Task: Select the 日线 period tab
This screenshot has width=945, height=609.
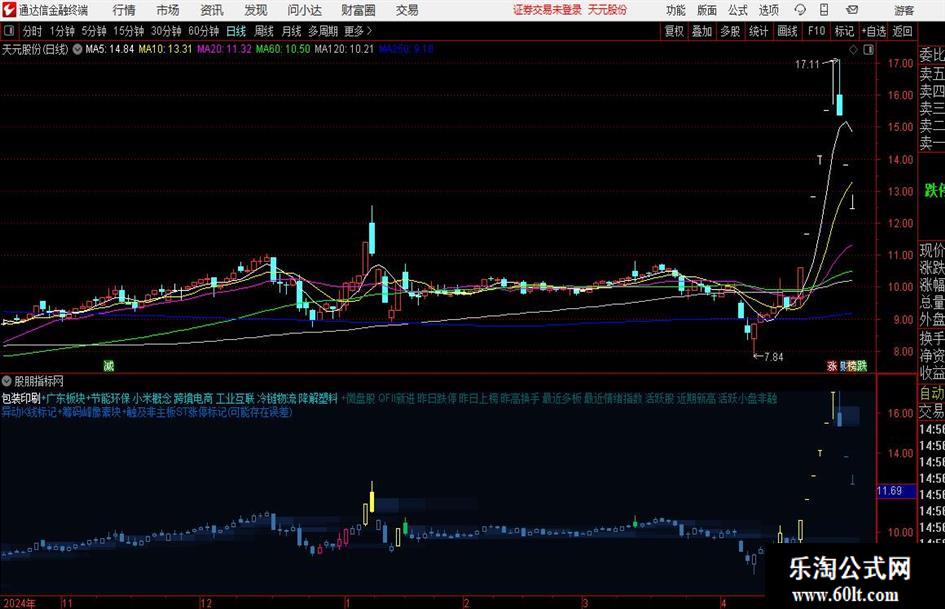Action: 236,31
